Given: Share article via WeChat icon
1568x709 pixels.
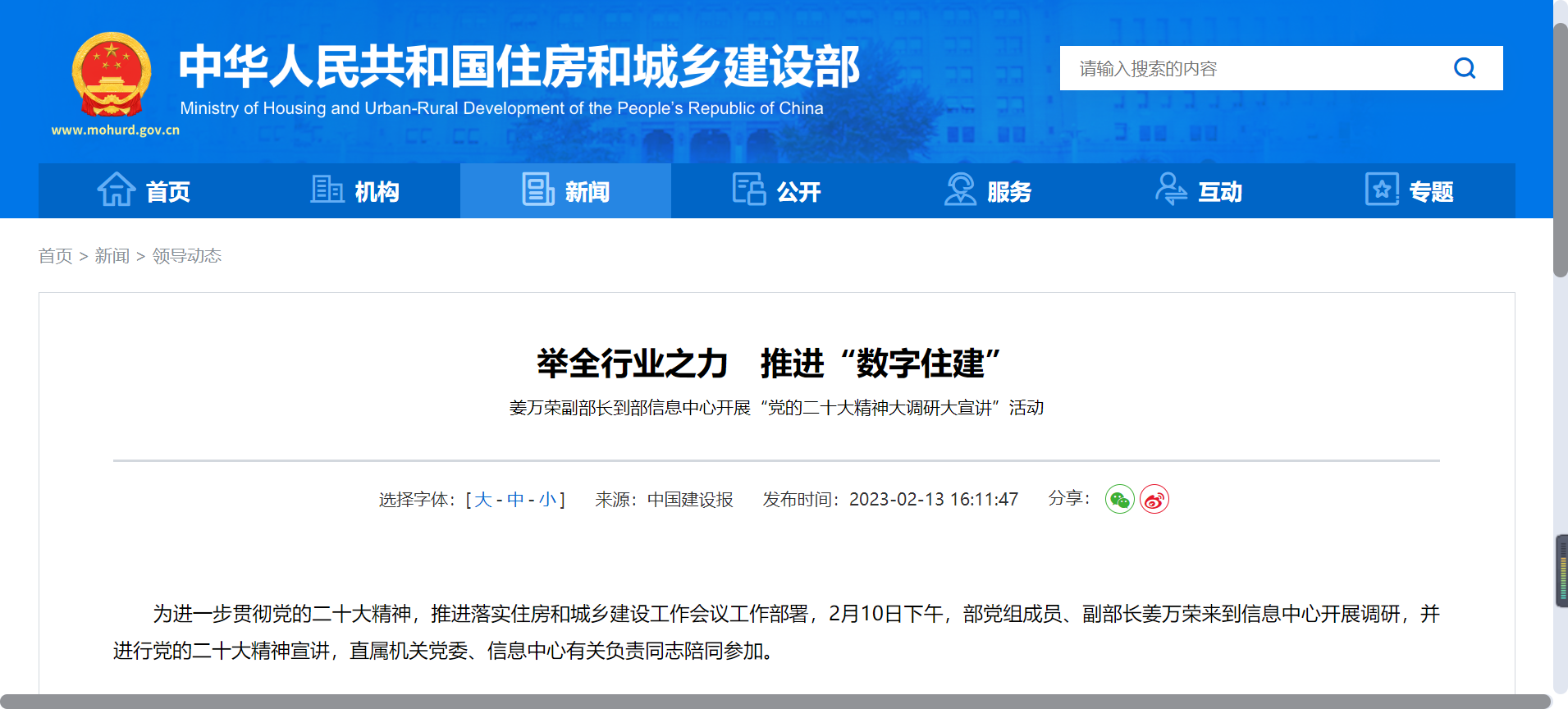Looking at the screenshot, I should [x=1119, y=500].
